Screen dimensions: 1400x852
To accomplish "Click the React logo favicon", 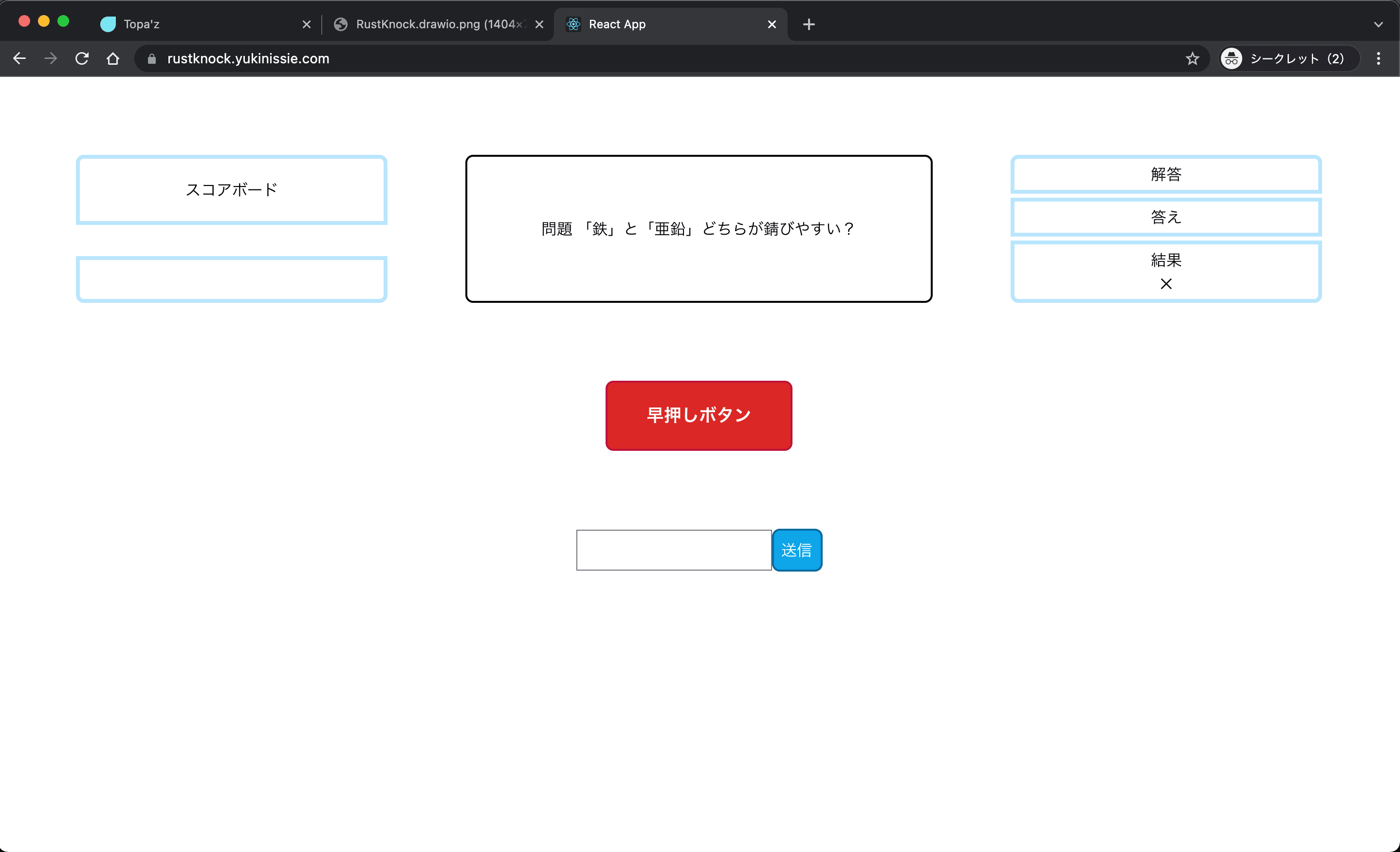I will pyautogui.click(x=573, y=24).
